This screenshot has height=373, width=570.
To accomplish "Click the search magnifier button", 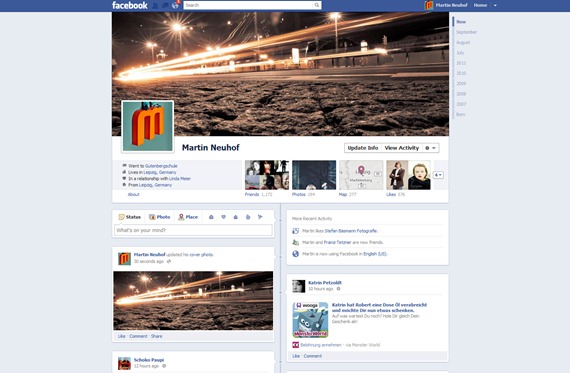I will (x=317, y=5).
